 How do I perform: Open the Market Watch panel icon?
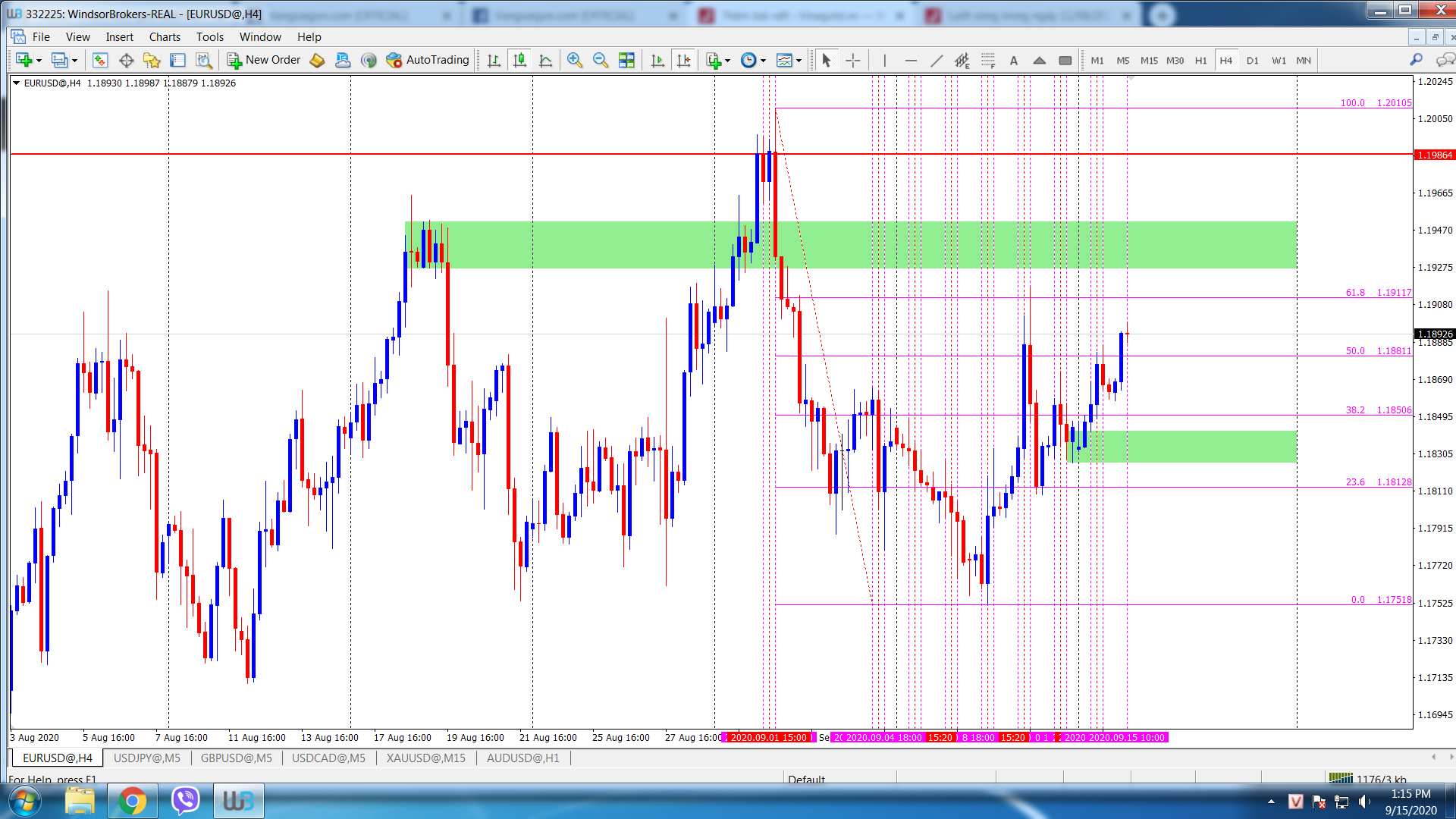[100, 60]
